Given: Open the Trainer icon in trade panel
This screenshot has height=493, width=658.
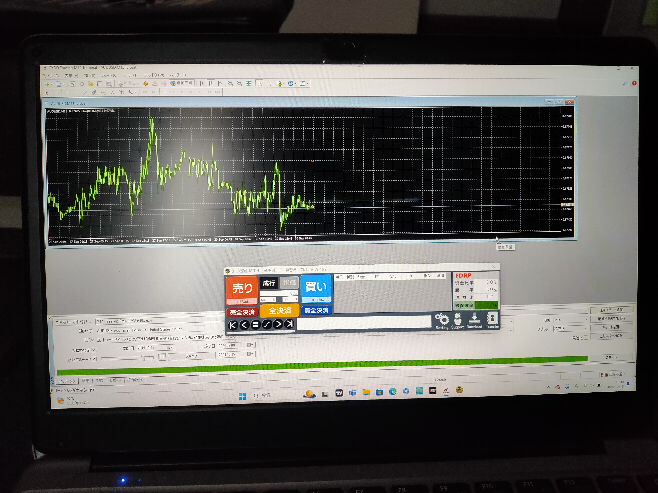Looking at the screenshot, I should 492,319.
